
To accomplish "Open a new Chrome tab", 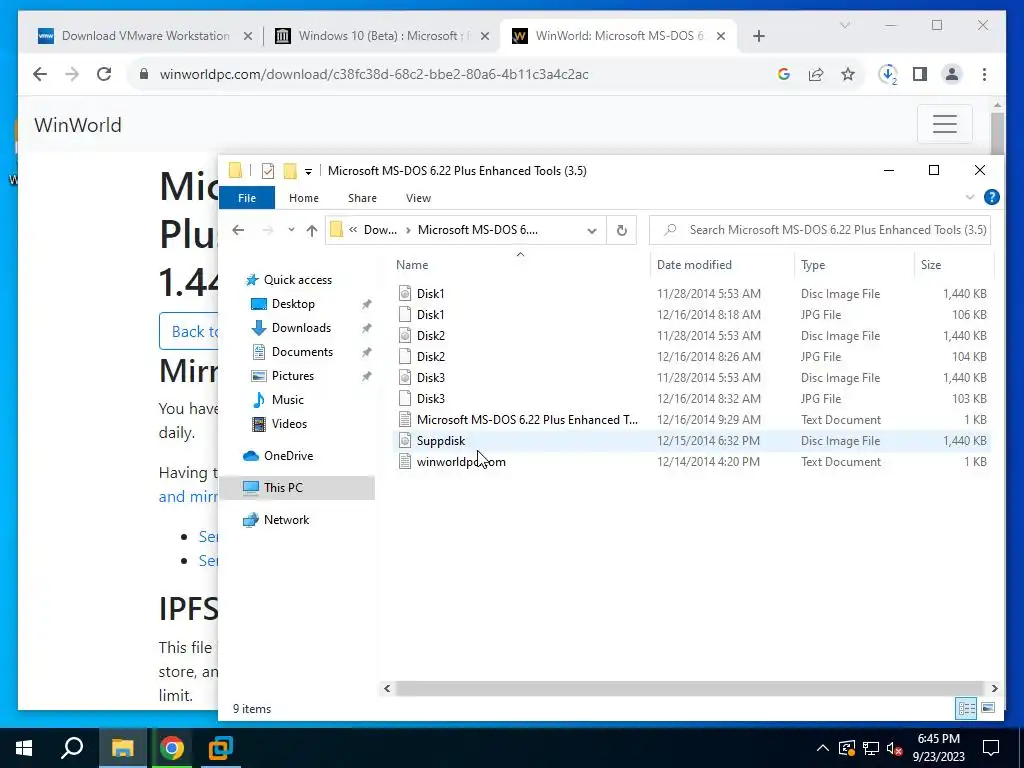I will pos(759,36).
